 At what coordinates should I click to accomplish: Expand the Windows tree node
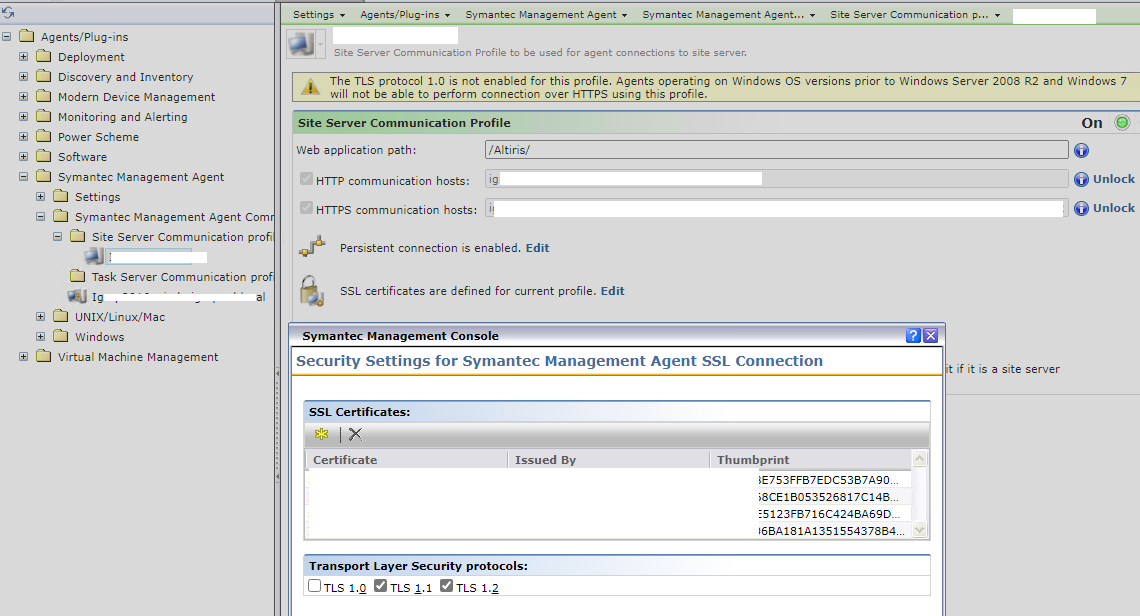point(40,337)
